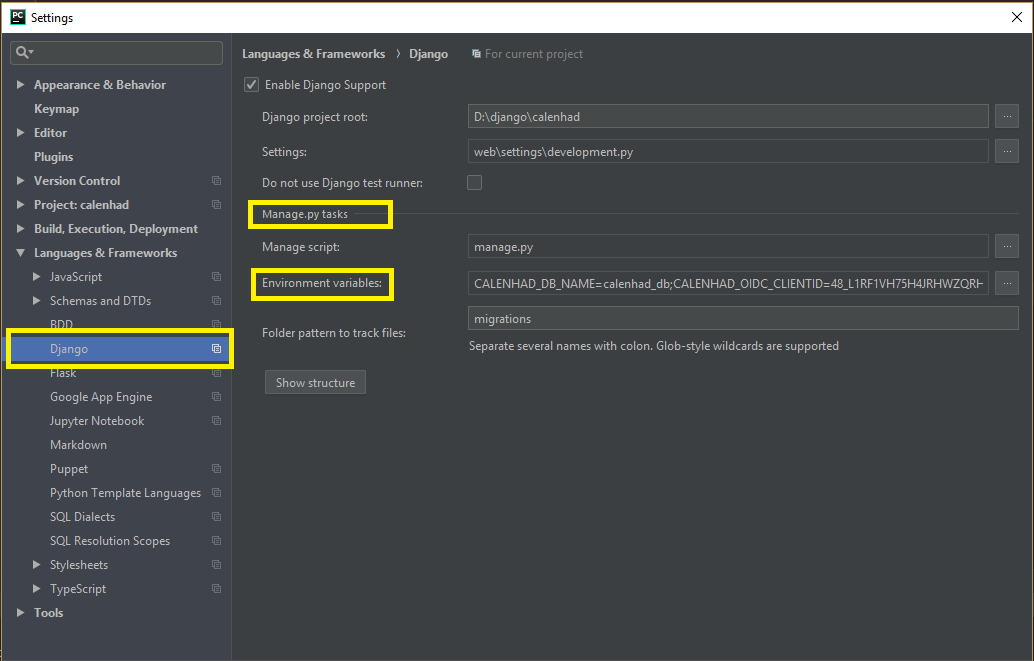Click project-level icon beside Puppet
This screenshot has width=1034, height=661.
click(216, 468)
